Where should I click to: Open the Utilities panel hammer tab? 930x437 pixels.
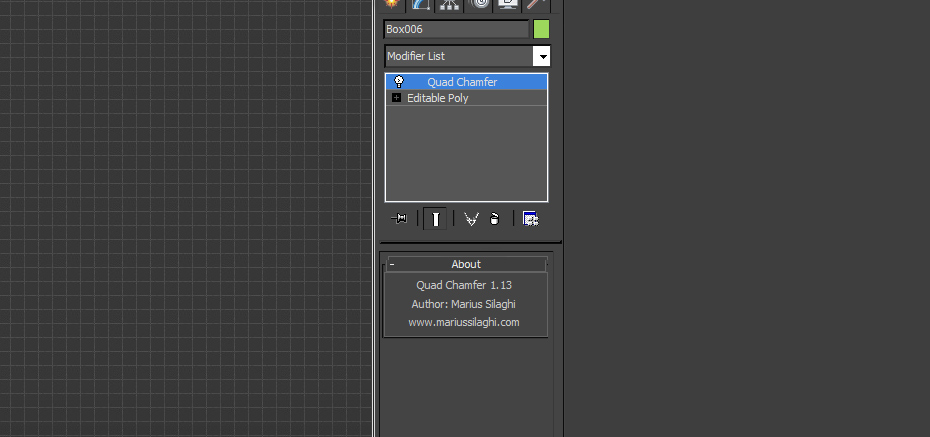[x=536, y=5]
